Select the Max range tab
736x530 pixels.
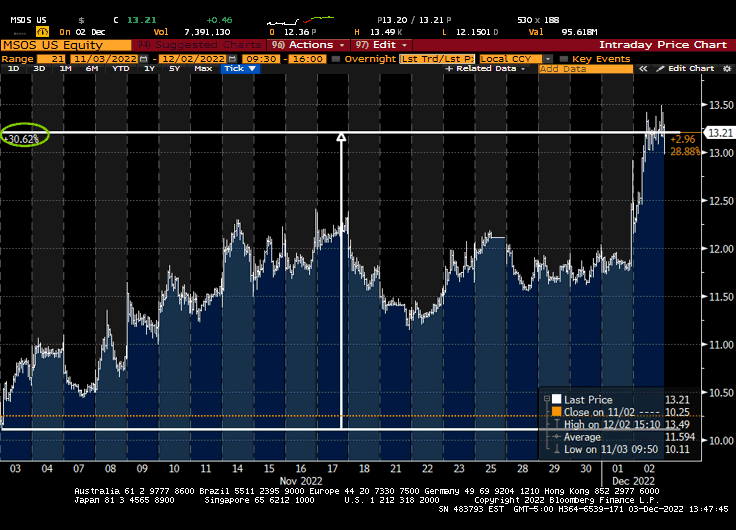tap(203, 69)
